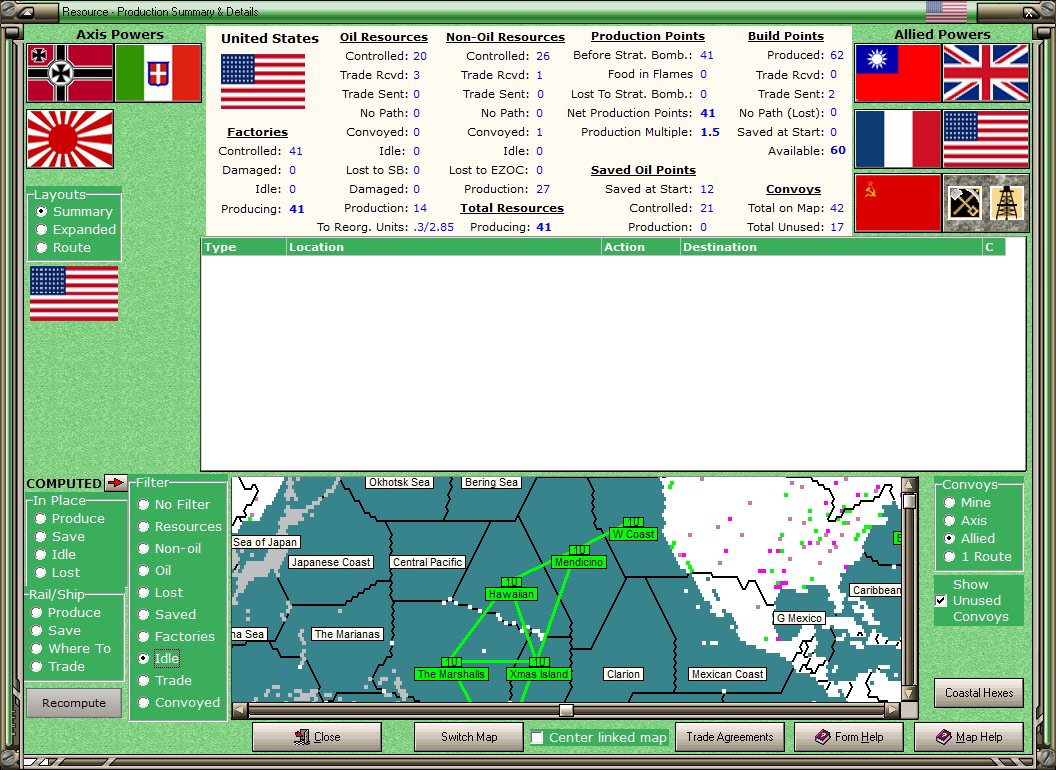Click the red COMPUTED arrow icon

point(116,482)
